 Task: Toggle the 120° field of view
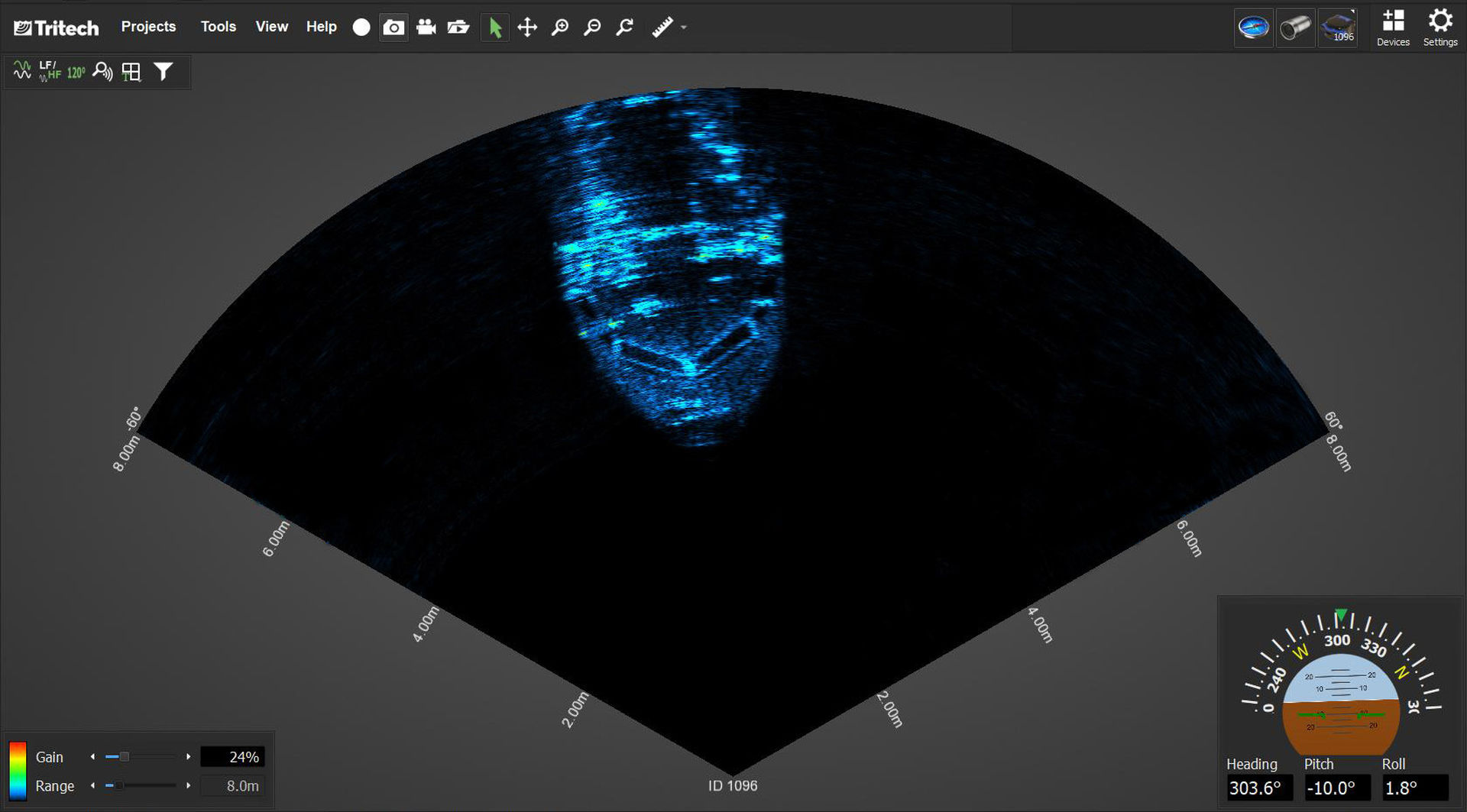point(76,73)
